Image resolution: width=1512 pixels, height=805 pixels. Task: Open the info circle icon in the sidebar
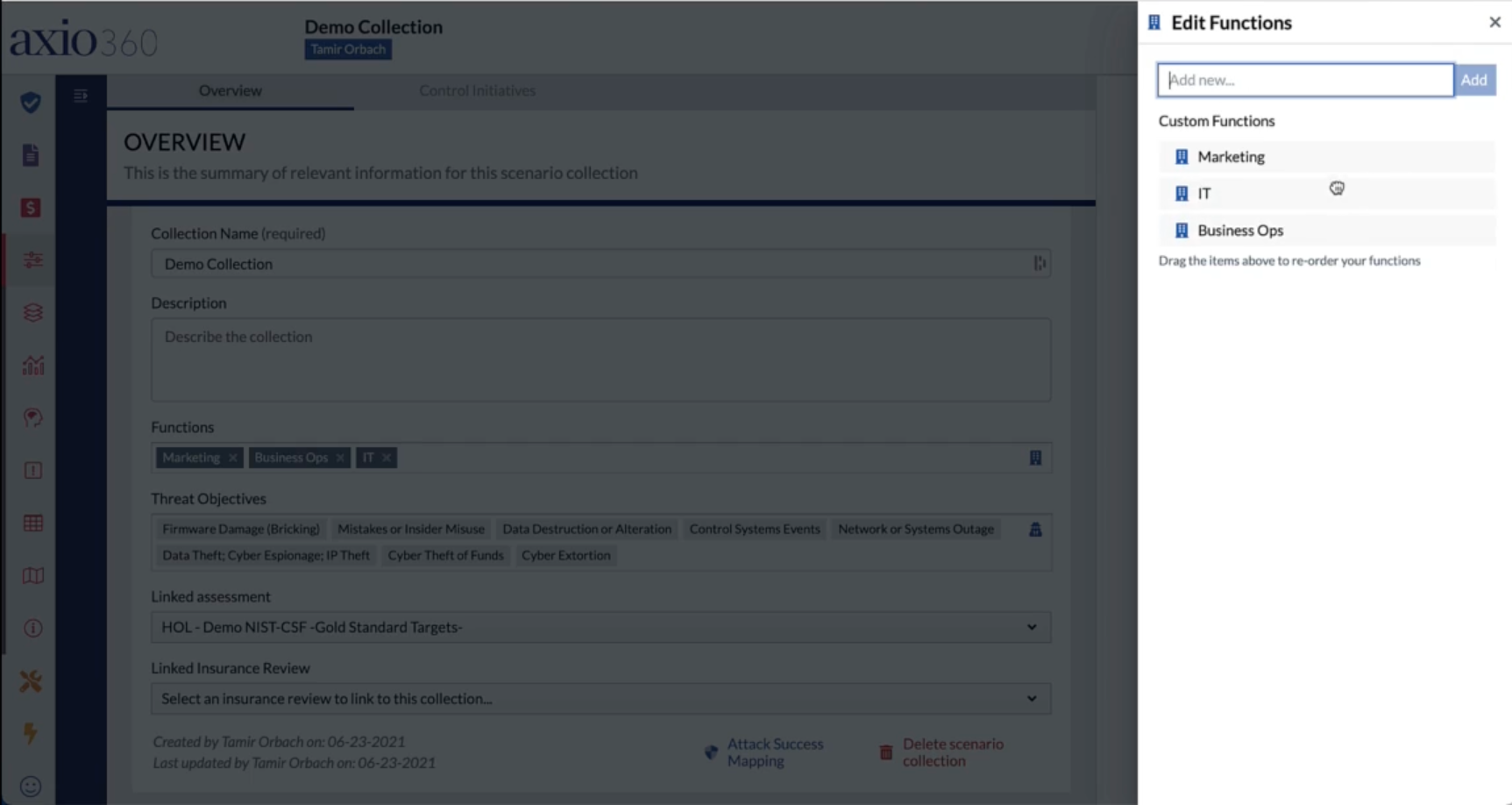click(32, 629)
